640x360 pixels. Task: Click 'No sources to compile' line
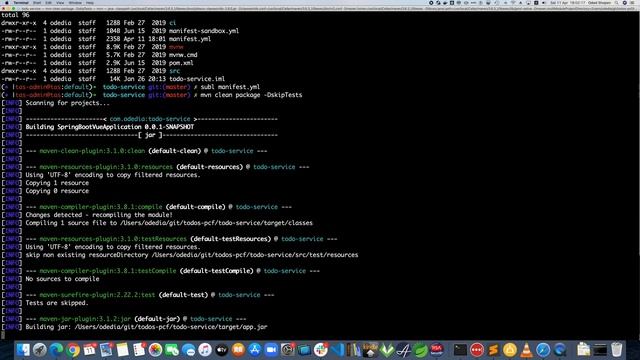(x=62, y=279)
